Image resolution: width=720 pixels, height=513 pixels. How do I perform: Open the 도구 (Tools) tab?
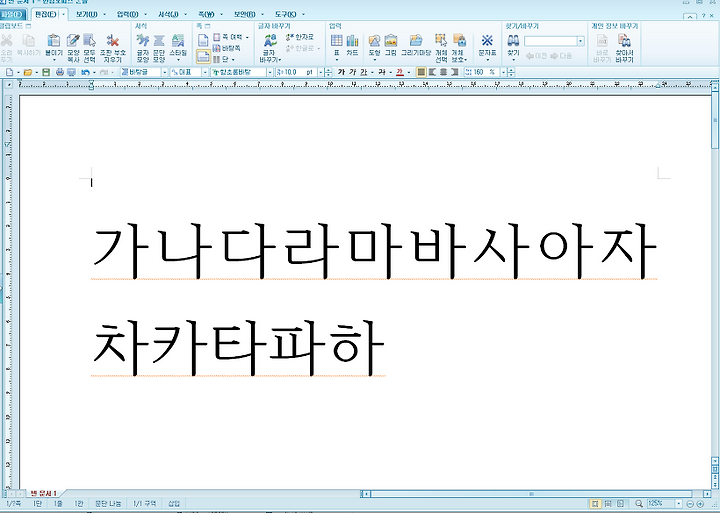286,14
